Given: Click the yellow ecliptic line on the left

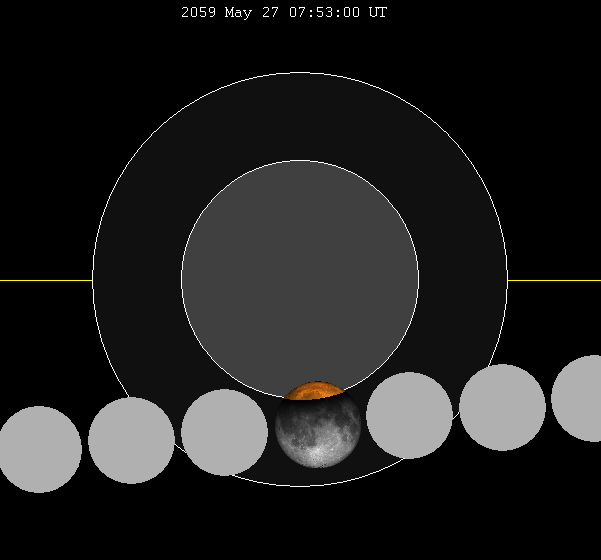Looking at the screenshot, I should coord(45,280).
